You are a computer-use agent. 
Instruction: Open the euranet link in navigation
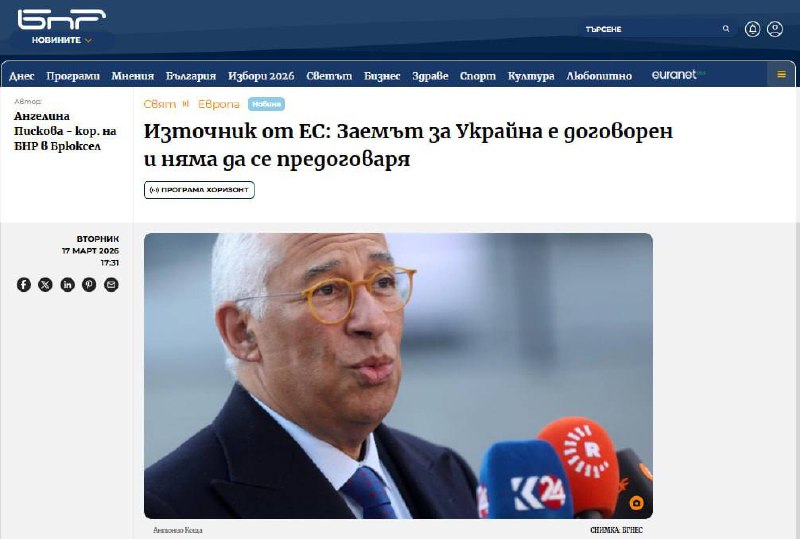[x=678, y=75]
